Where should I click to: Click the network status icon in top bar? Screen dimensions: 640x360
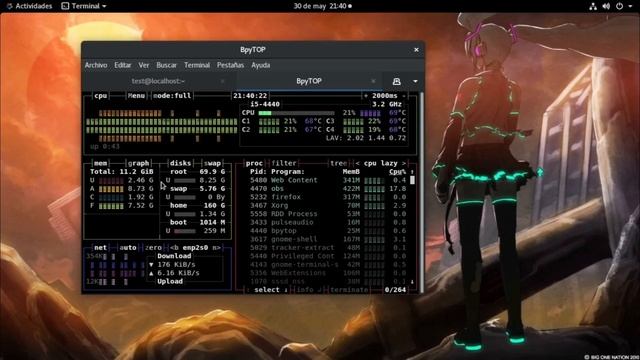593,6
